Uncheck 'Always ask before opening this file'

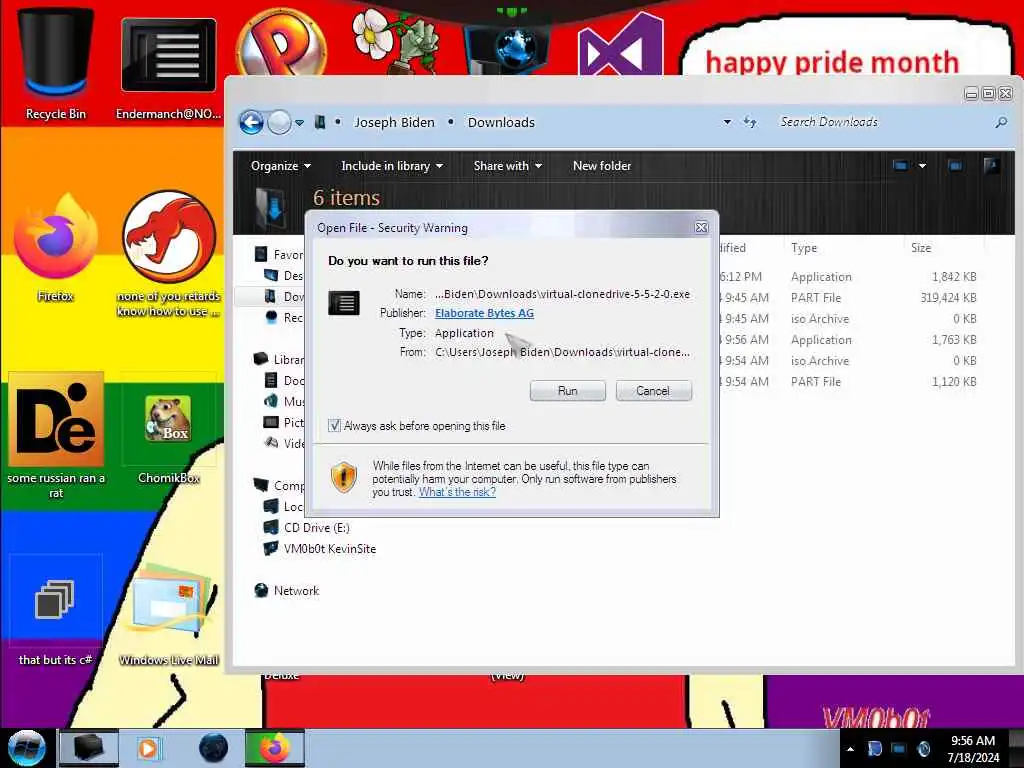[x=334, y=426]
